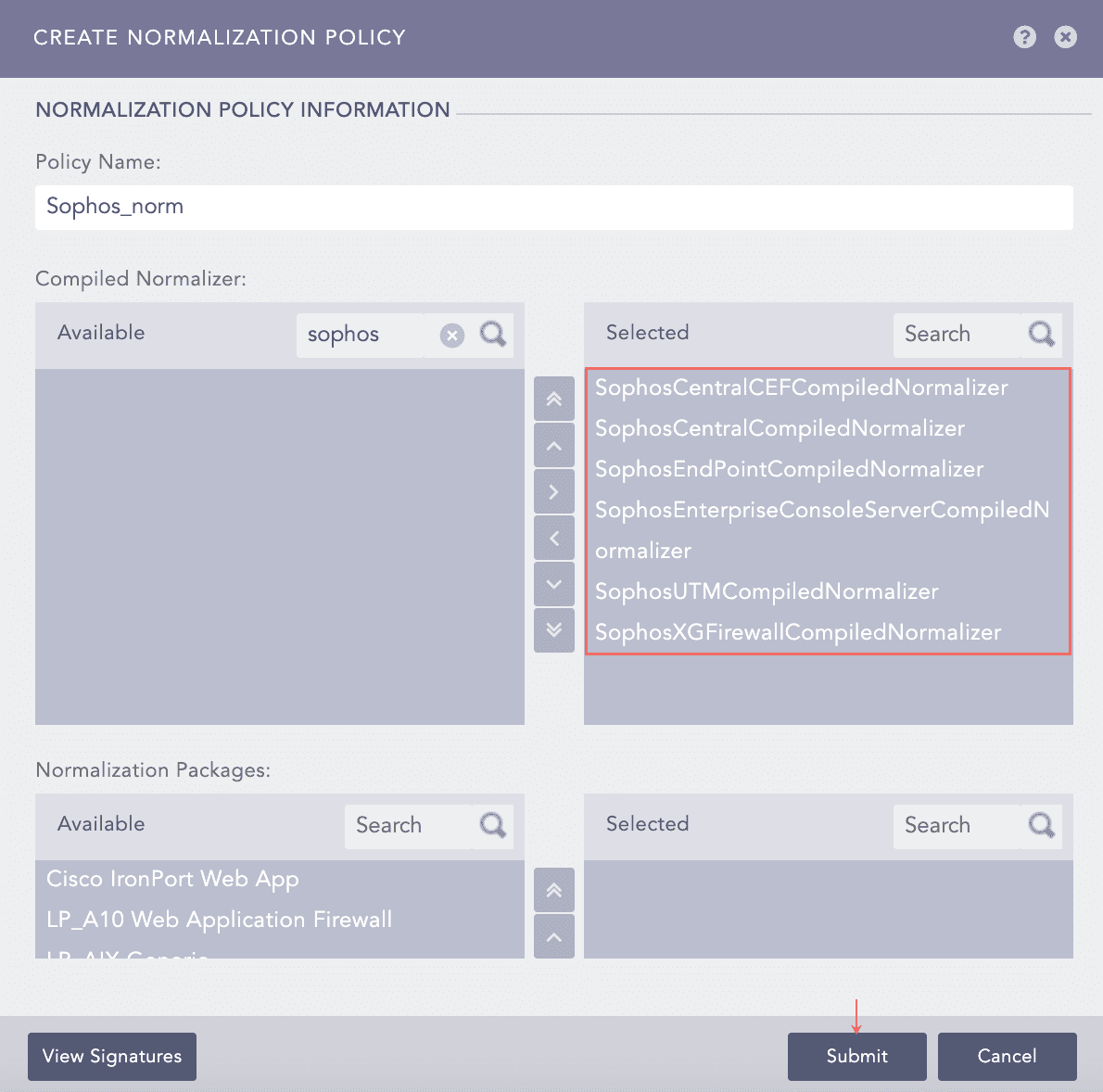1103x1092 pixels.
Task: Close the Create Normalization Policy dialog
Action: click(x=1066, y=37)
